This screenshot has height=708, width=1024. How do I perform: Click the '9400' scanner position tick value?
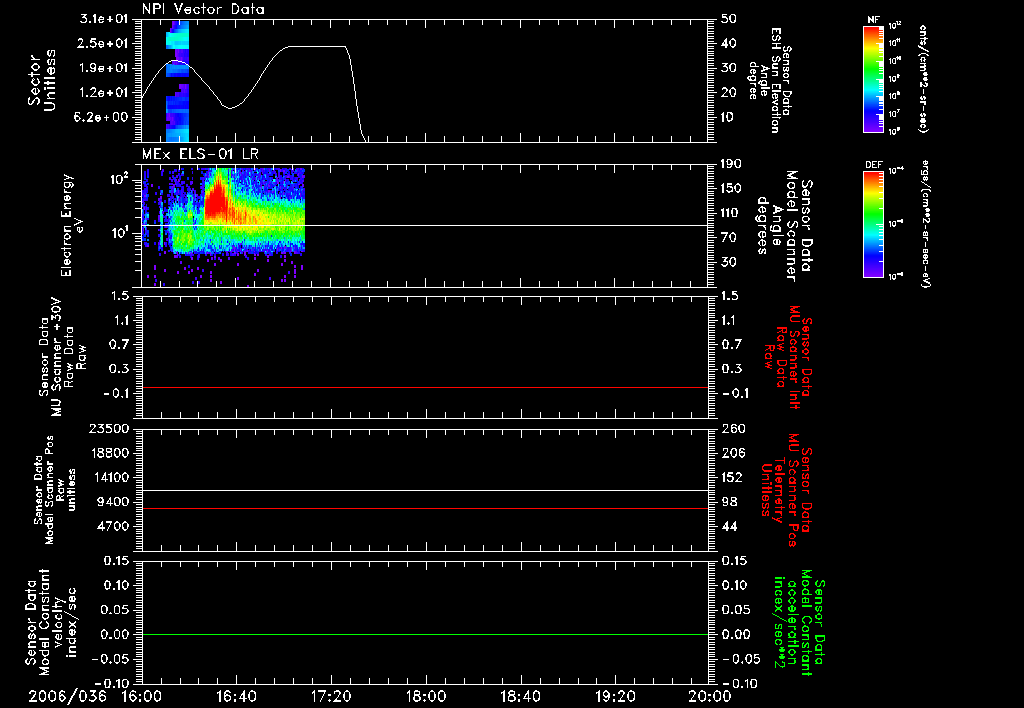coord(113,502)
